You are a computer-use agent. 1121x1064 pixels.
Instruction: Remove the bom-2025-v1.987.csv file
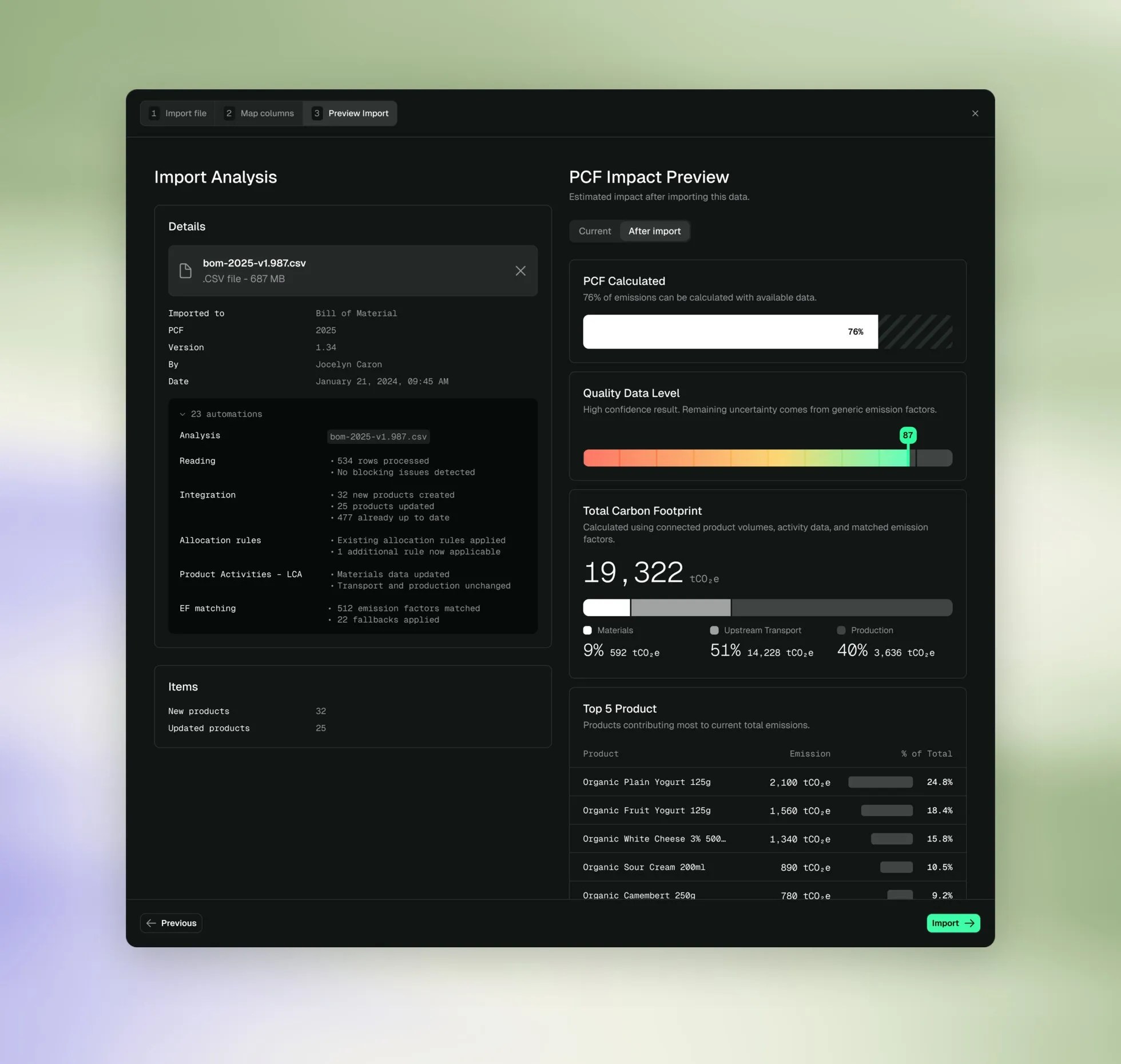pos(520,271)
